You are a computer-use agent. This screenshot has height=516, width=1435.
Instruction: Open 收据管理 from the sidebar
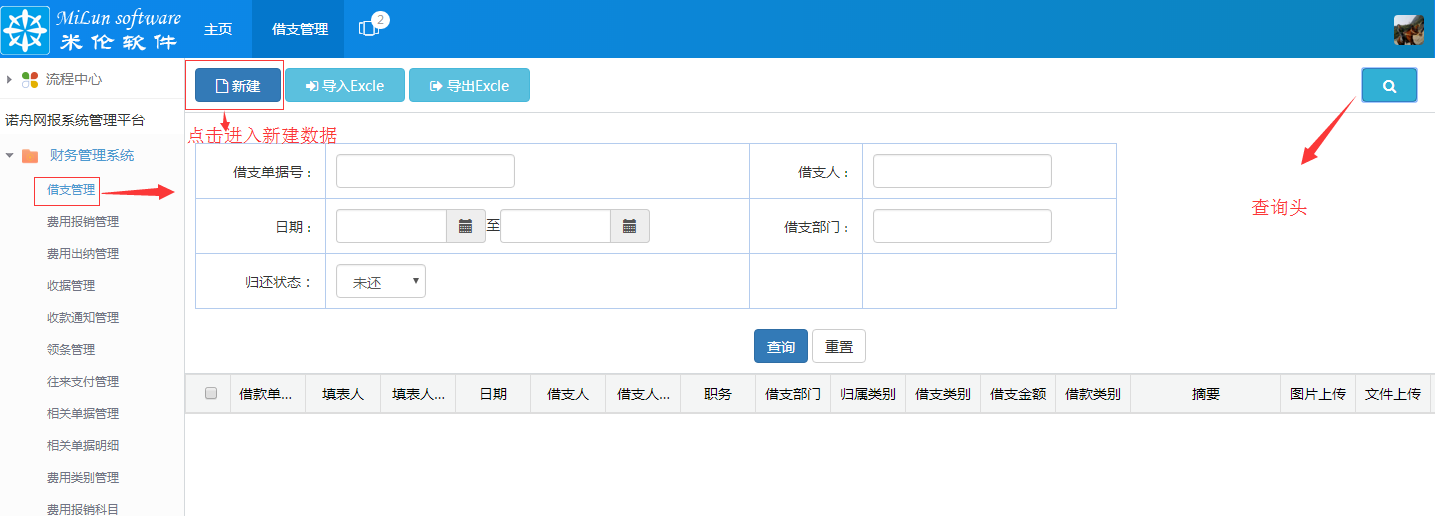70,286
